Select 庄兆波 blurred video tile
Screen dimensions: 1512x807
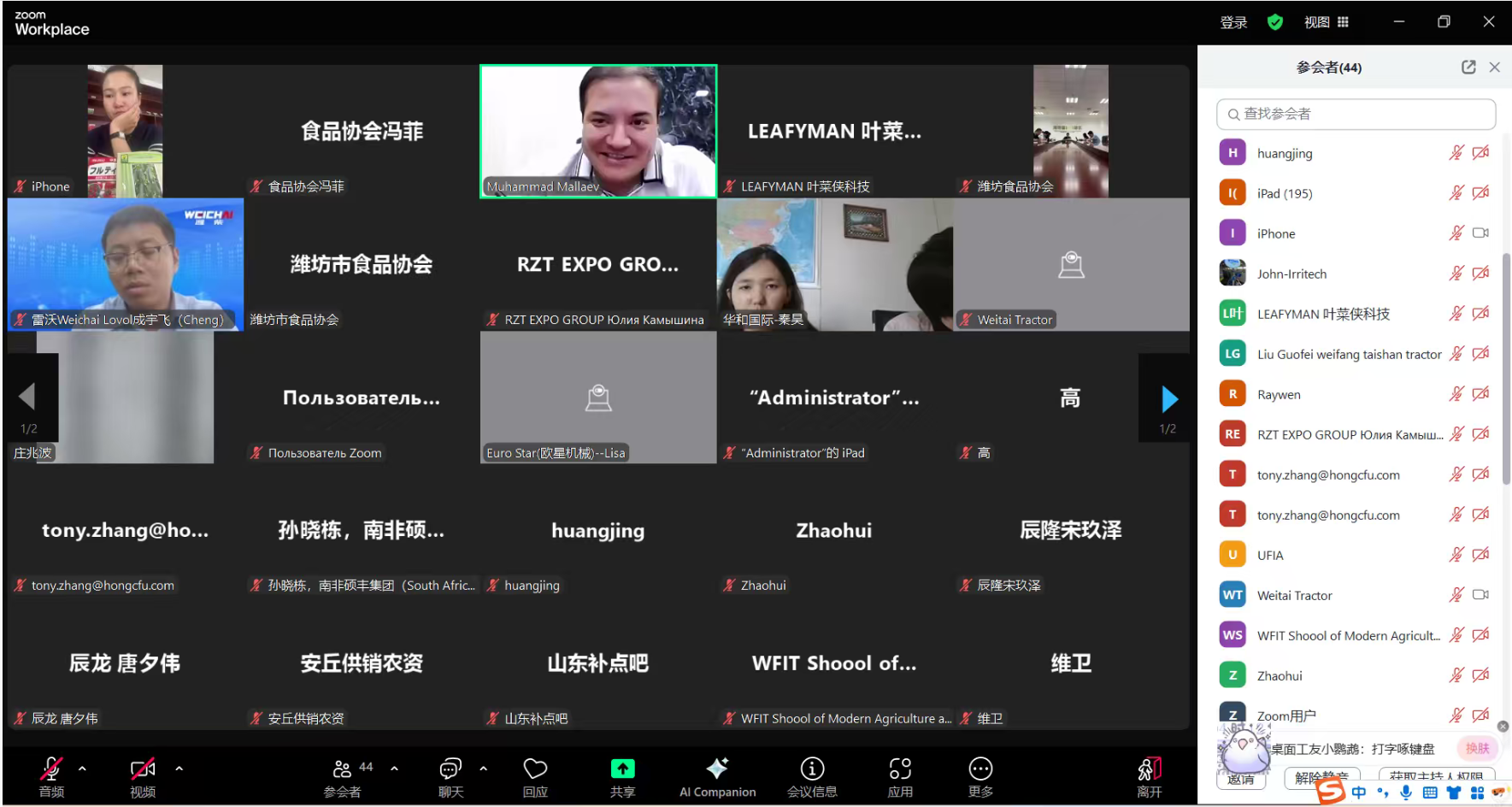126,398
